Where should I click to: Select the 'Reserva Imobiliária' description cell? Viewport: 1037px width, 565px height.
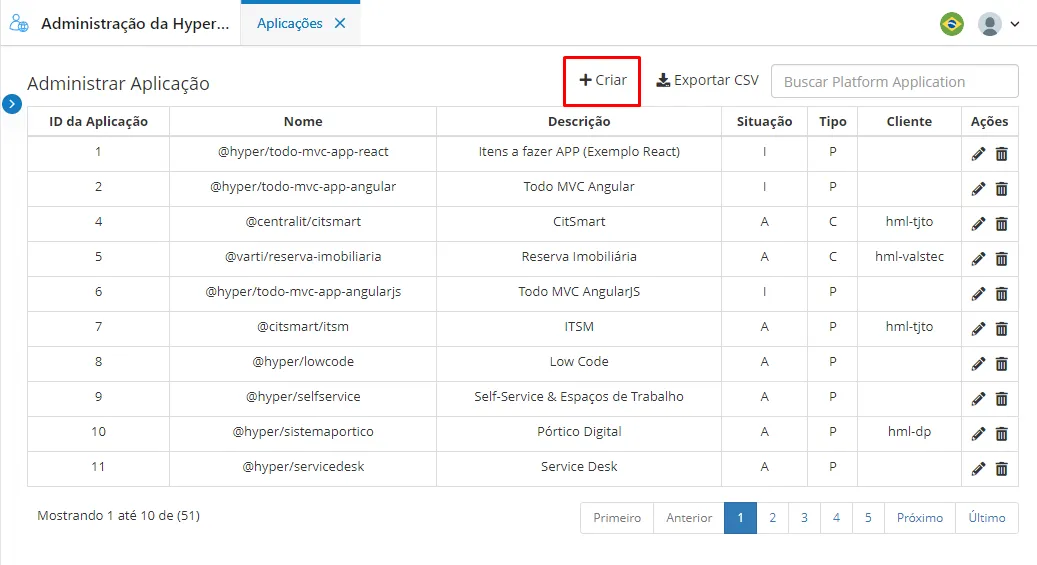point(579,257)
